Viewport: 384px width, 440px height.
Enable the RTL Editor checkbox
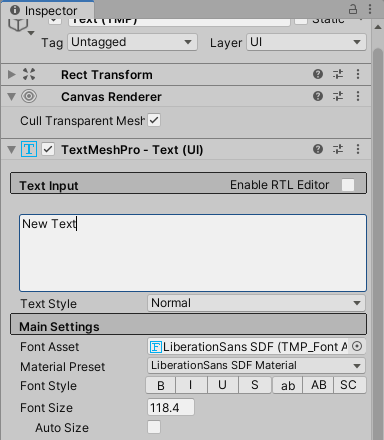348,185
